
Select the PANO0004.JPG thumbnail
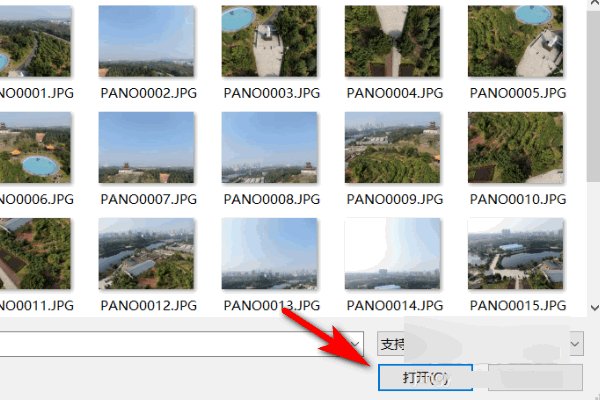coord(392,41)
